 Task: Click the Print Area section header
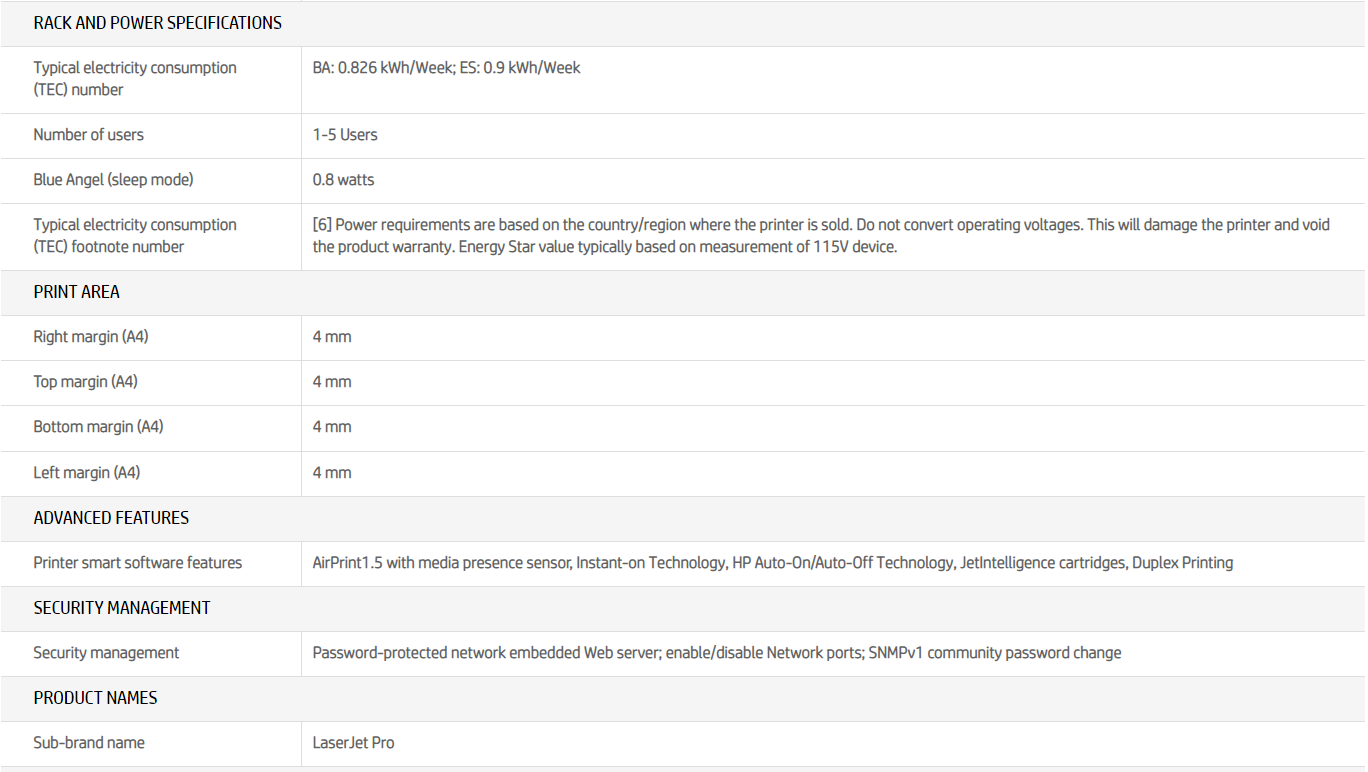click(x=76, y=292)
